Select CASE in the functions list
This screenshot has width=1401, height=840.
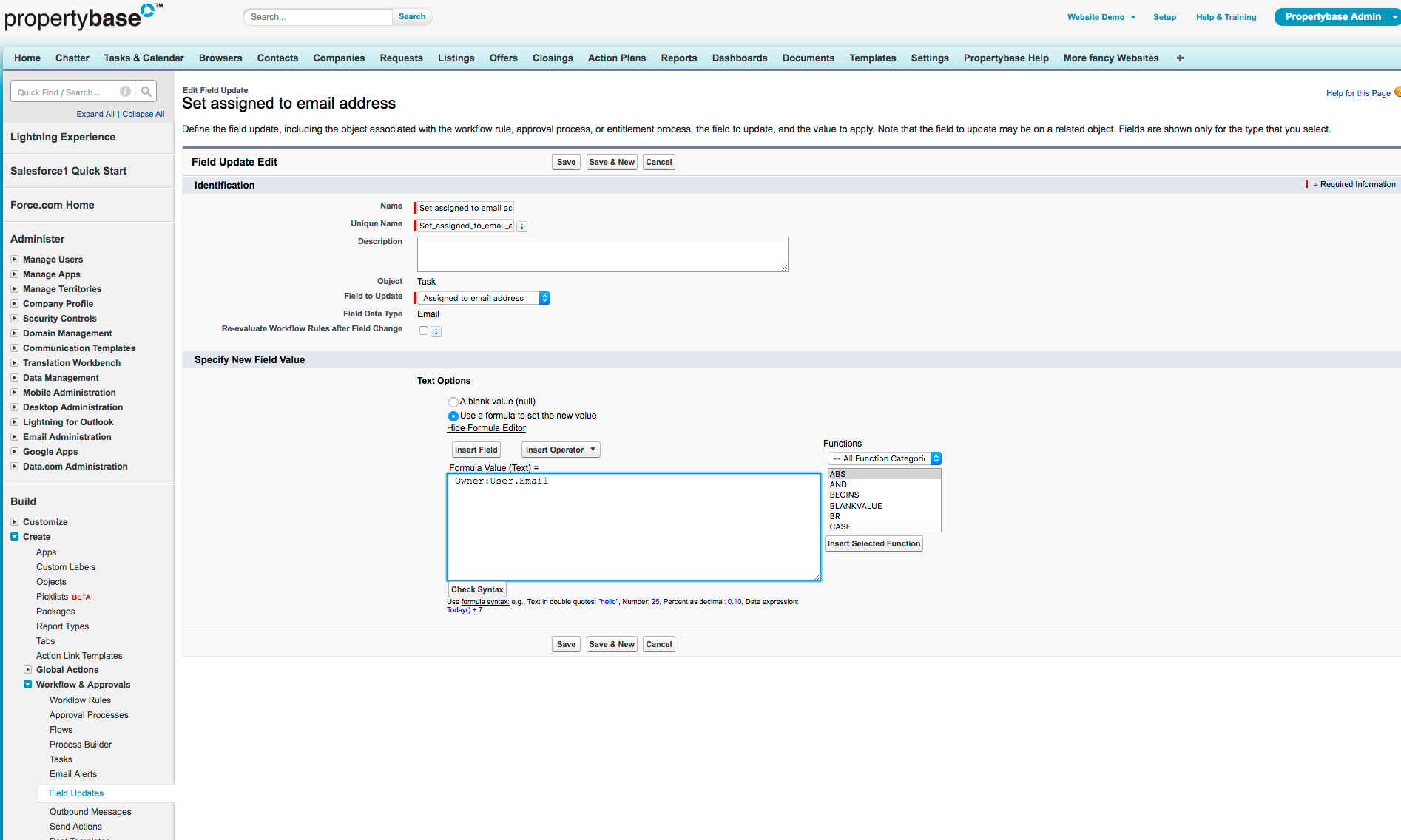884,526
